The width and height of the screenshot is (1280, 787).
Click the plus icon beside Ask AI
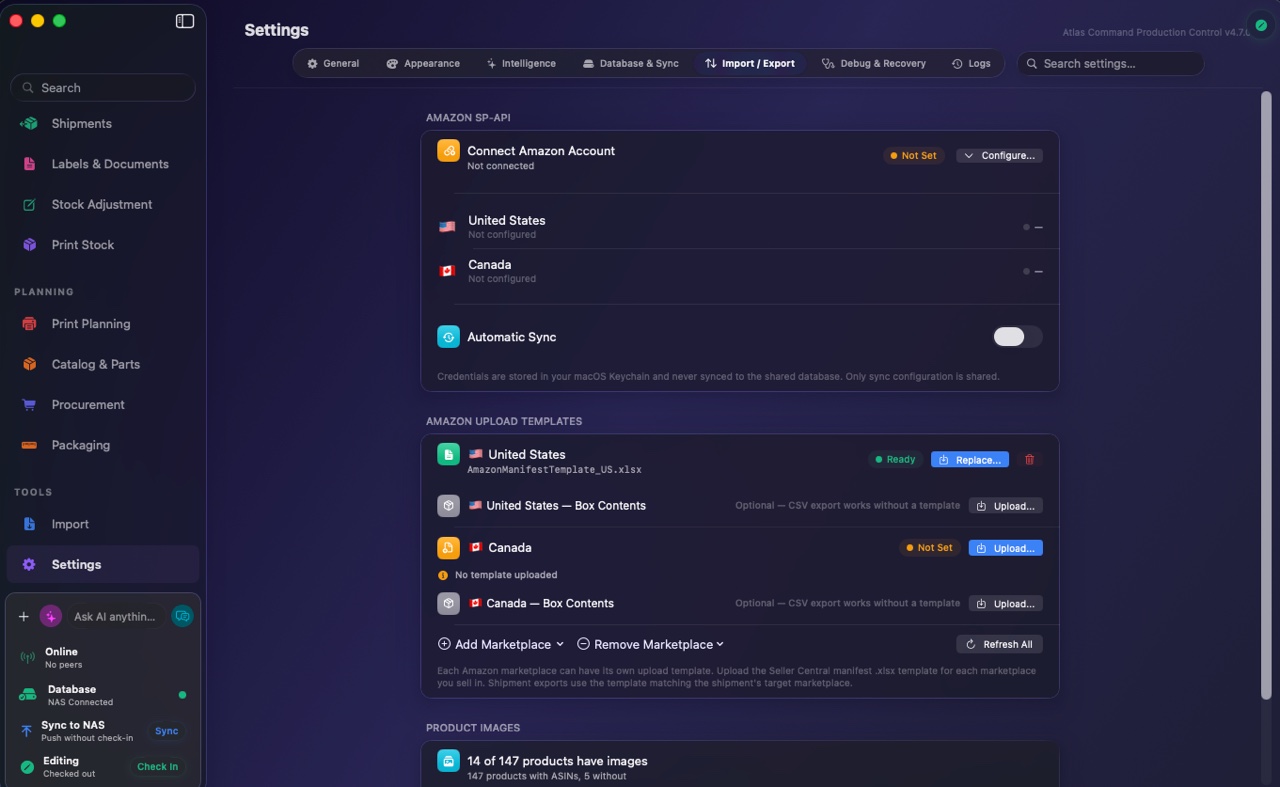[x=24, y=617]
